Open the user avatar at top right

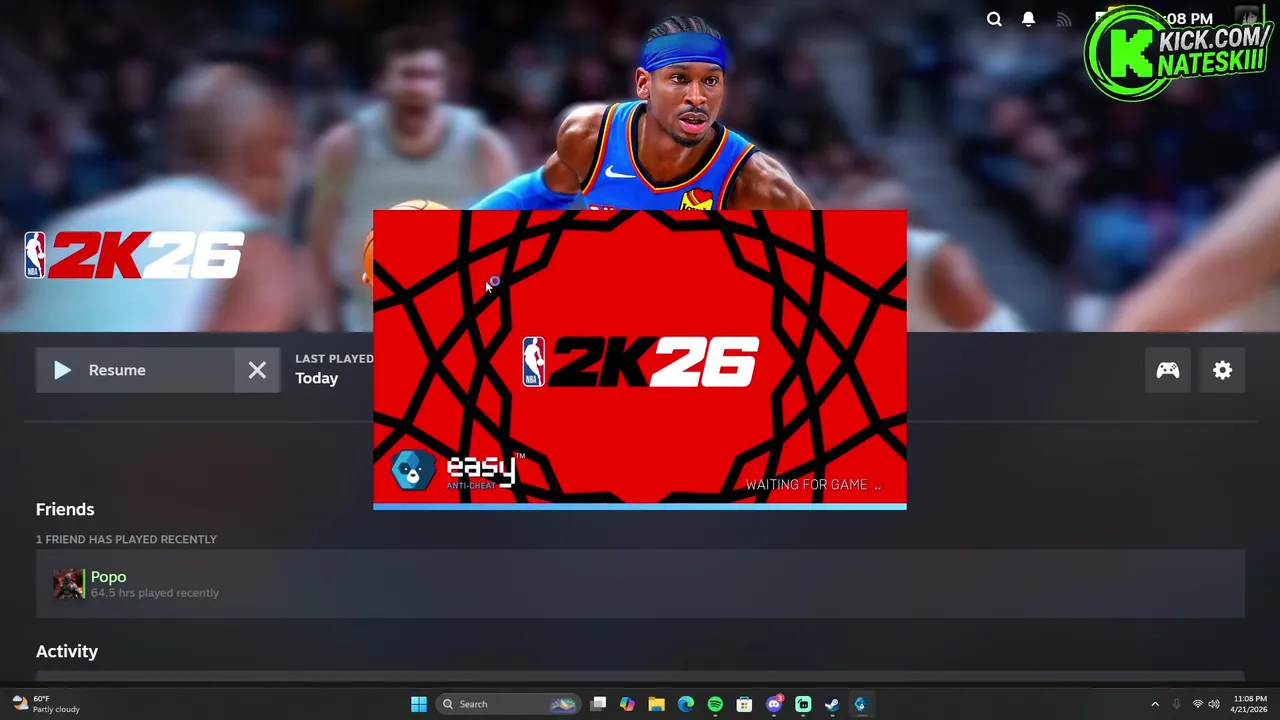click(x=1246, y=18)
